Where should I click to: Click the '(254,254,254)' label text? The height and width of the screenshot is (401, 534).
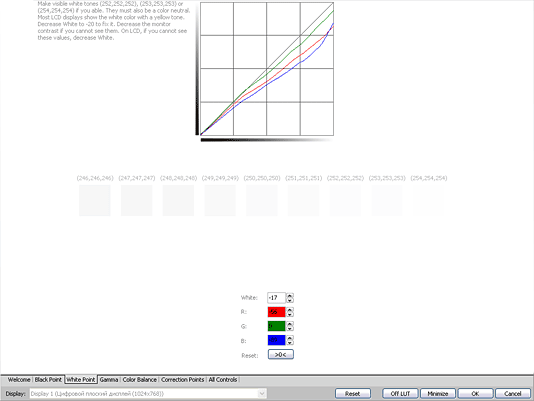pos(429,178)
